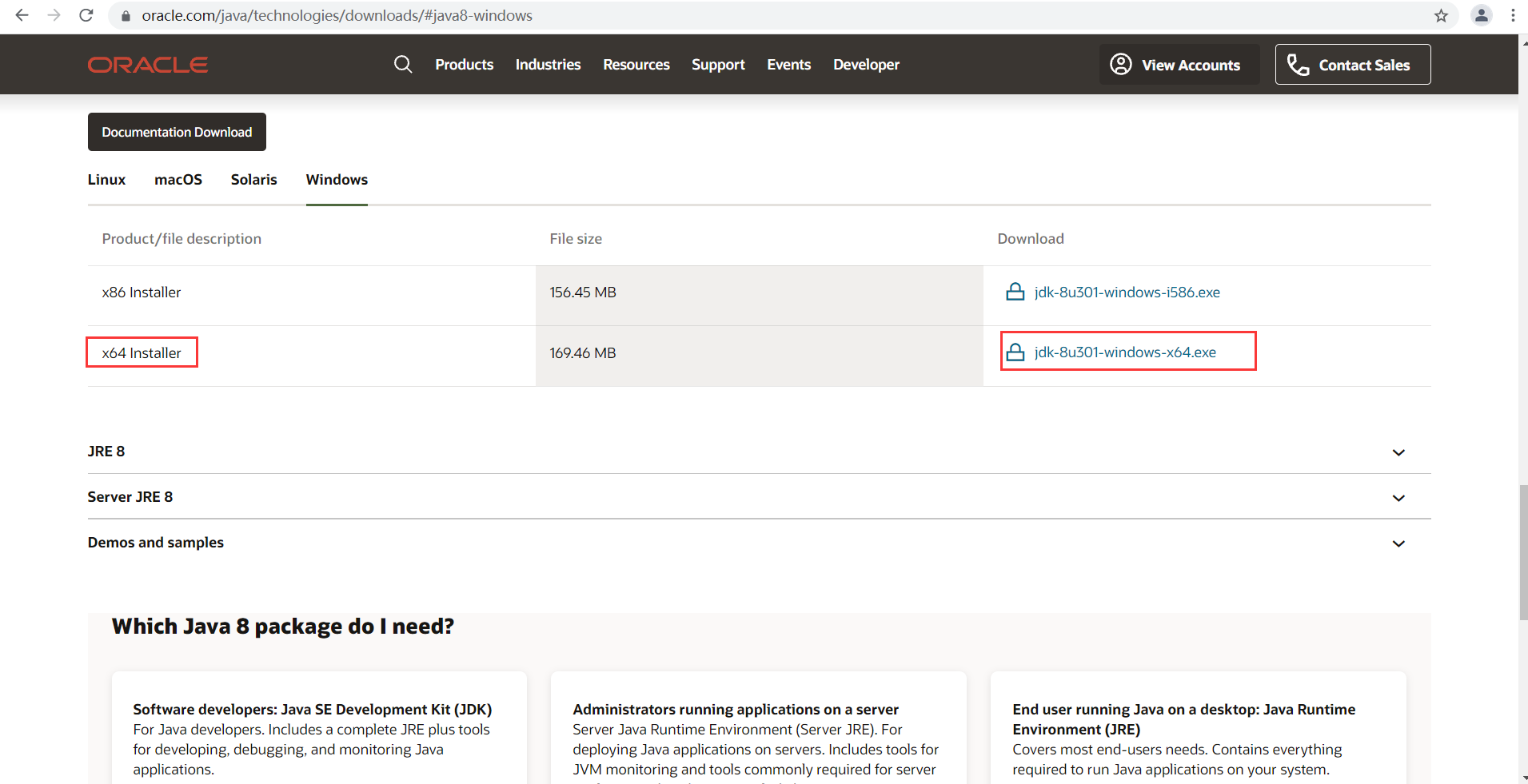The height and width of the screenshot is (784, 1528).
Task: Open the Events menu
Action: [788, 65]
